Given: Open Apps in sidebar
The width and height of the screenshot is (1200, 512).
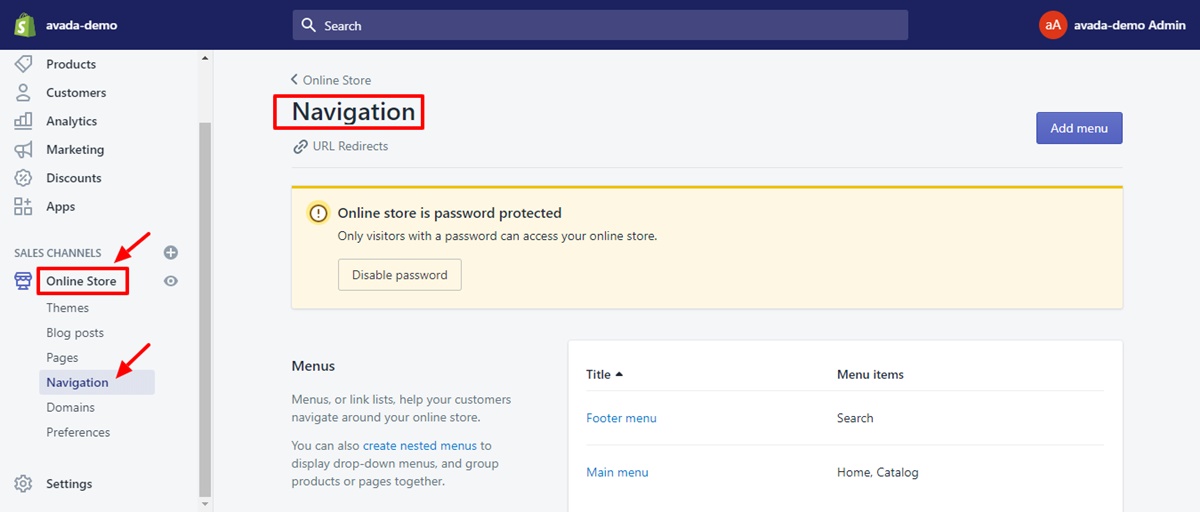Looking at the screenshot, I should pyautogui.click(x=61, y=207).
